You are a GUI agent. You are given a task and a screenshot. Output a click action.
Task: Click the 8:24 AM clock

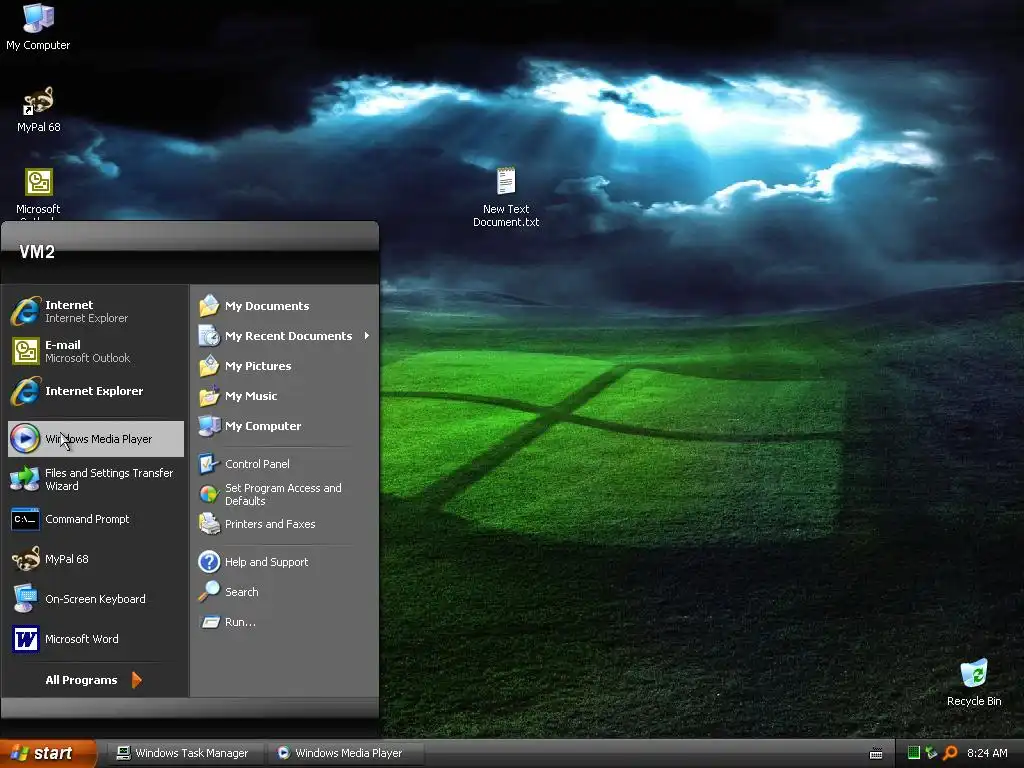click(987, 753)
